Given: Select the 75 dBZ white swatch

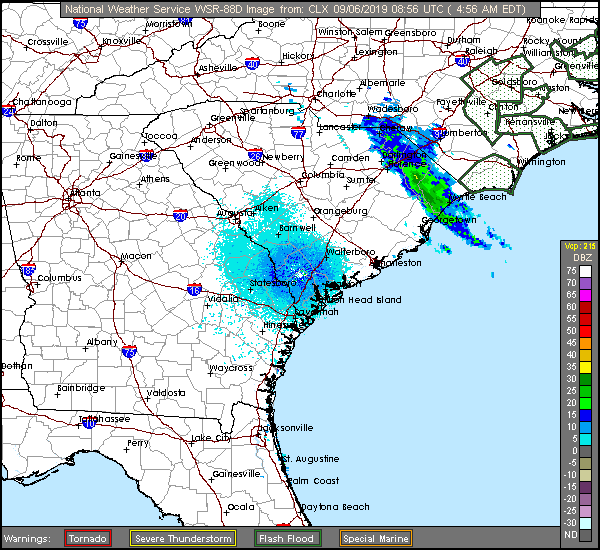Looking at the screenshot, I should click(585, 271).
